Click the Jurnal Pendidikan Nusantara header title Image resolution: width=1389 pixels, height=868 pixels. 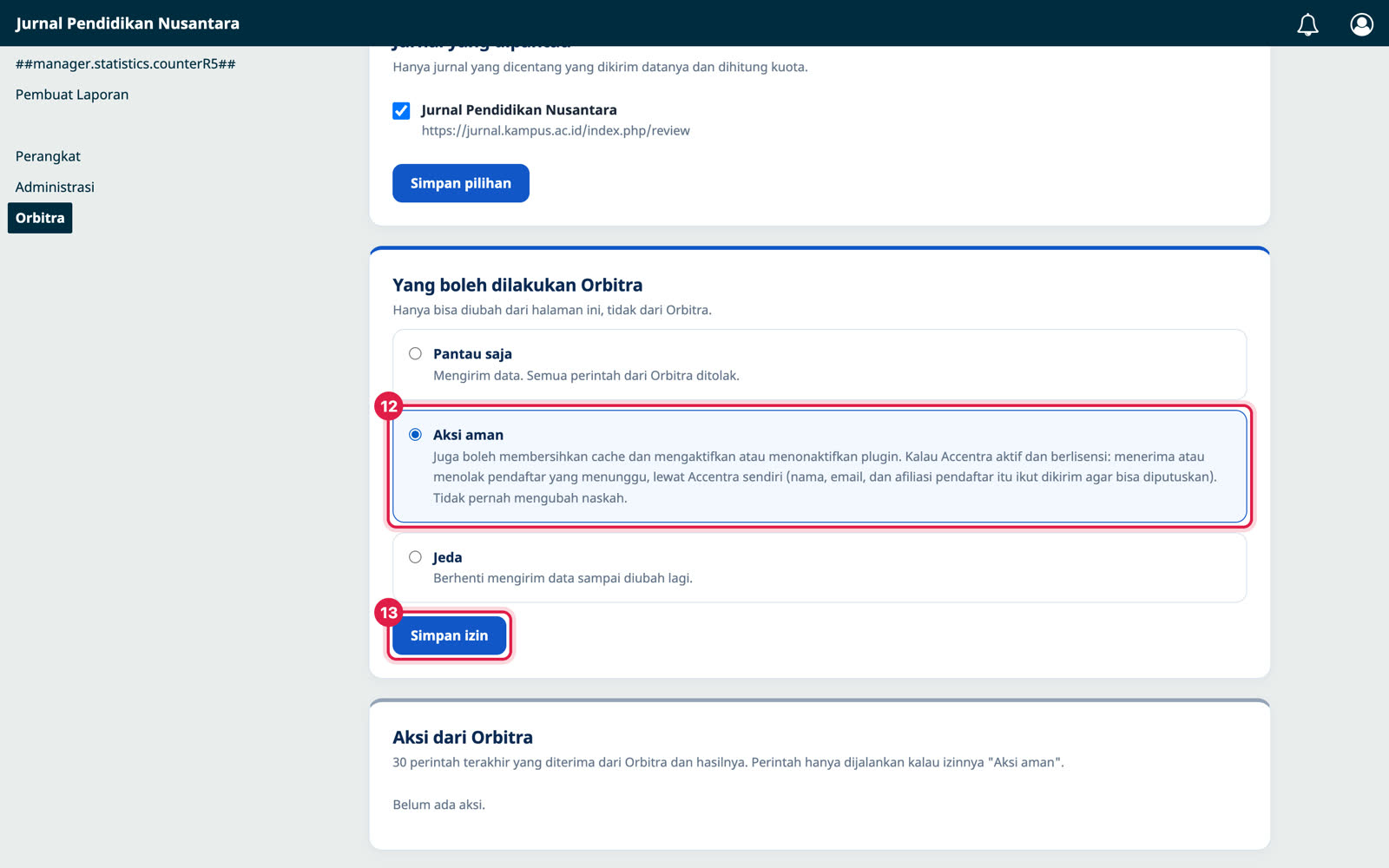coord(128,23)
